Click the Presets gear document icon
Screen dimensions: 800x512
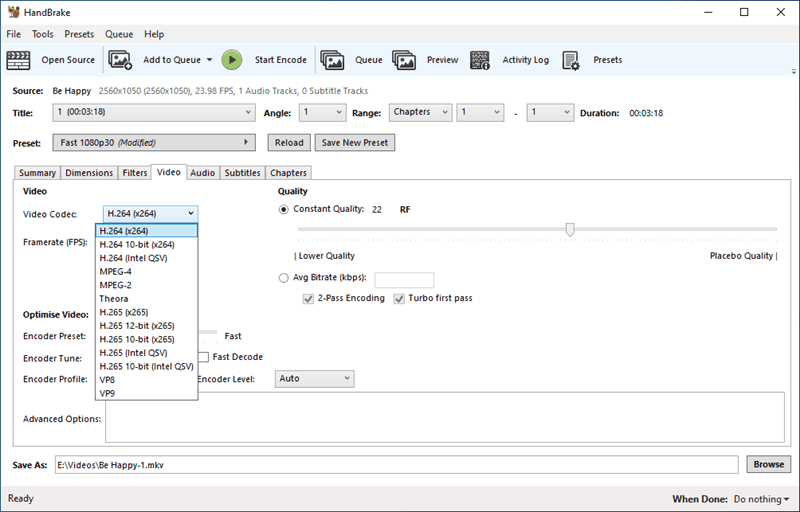coord(571,60)
